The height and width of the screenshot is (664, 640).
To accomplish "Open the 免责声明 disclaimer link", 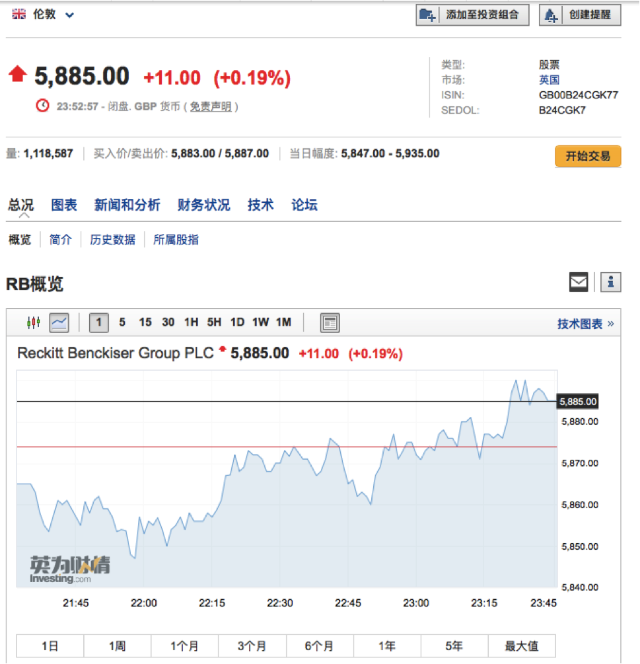I will pos(211,107).
